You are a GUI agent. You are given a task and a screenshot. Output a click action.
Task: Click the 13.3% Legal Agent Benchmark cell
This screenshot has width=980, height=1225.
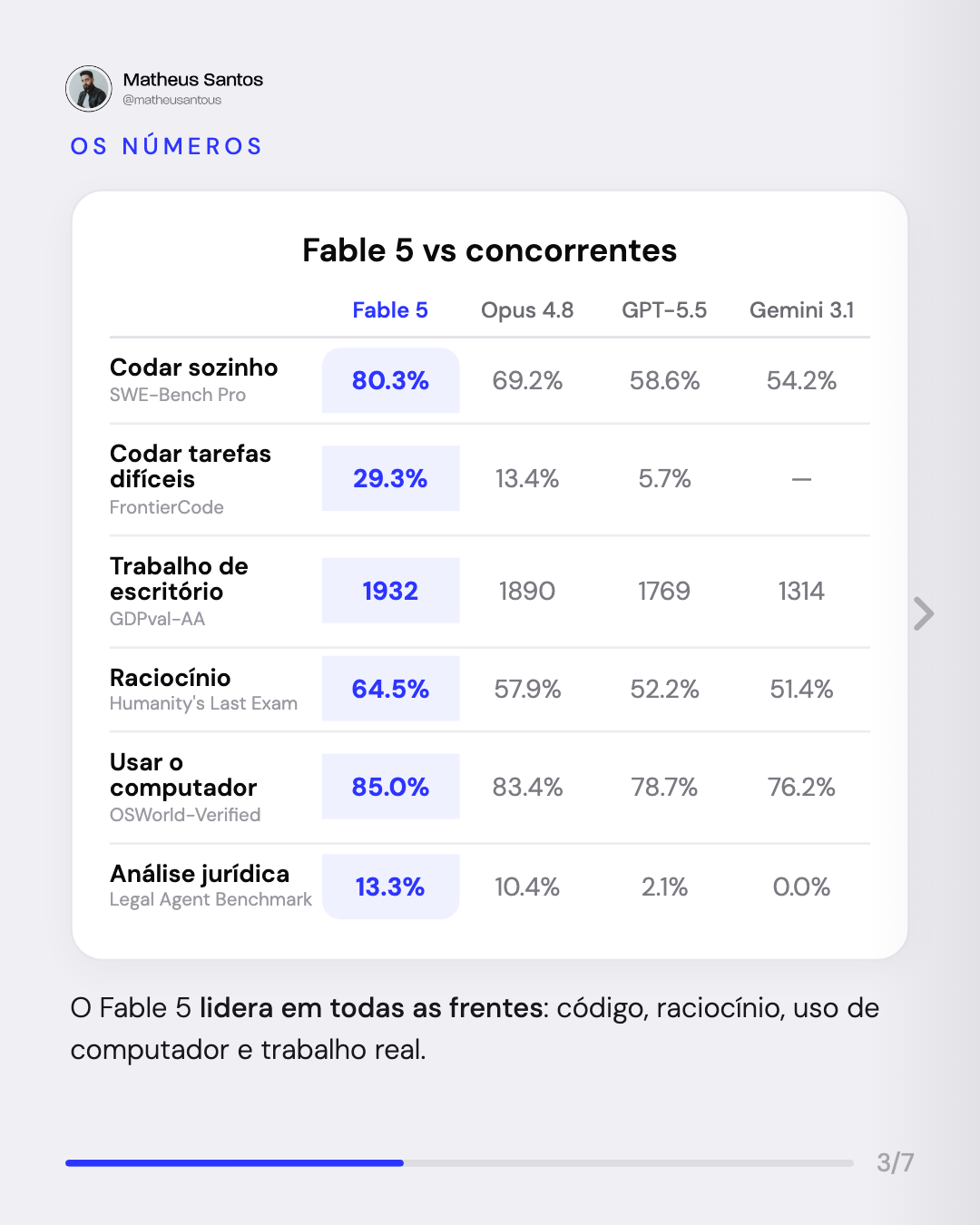(391, 887)
